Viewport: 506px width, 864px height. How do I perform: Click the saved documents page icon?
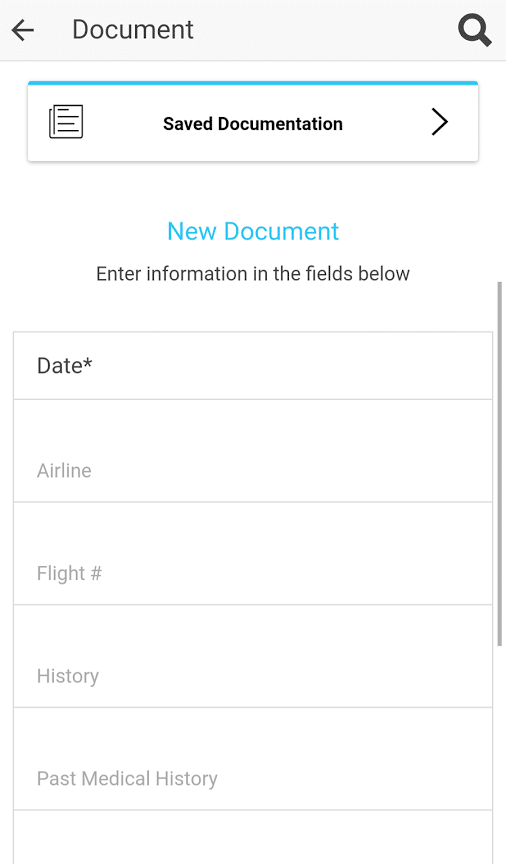(66, 122)
